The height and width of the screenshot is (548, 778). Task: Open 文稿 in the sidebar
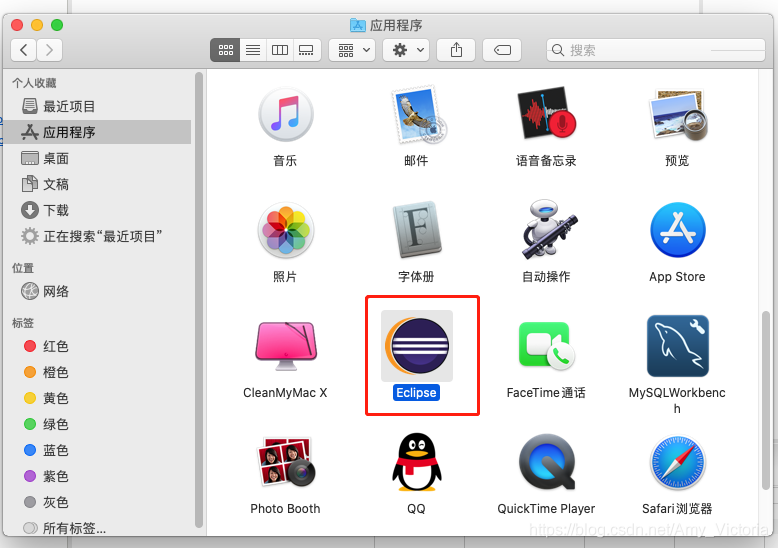tap(97, 184)
